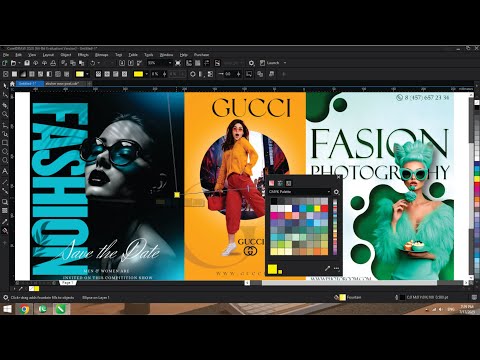This screenshot has height=360, width=480.
Task: Click the Open folder icon in toolbar
Action: point(13,63)
